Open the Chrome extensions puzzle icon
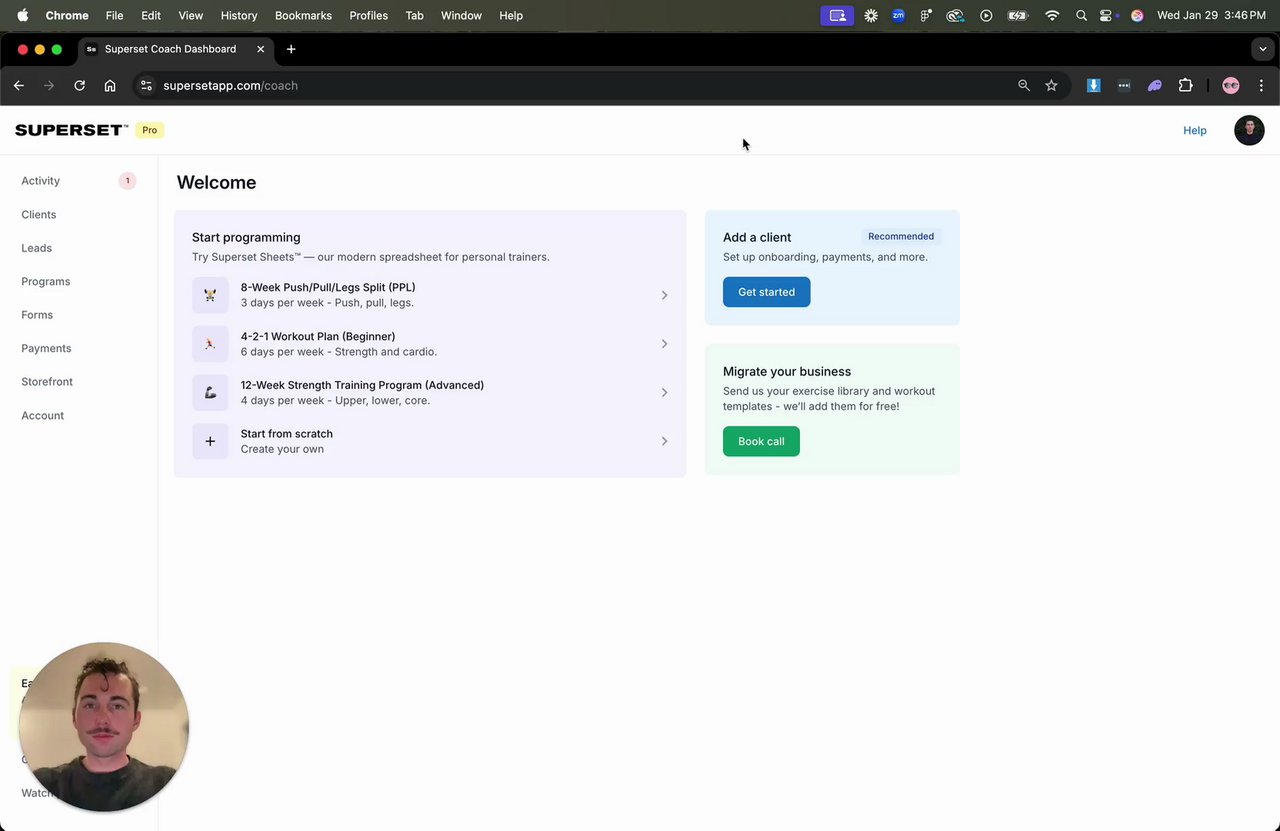The height and width of the screenshot is (831, 1280). point(1186,86)
